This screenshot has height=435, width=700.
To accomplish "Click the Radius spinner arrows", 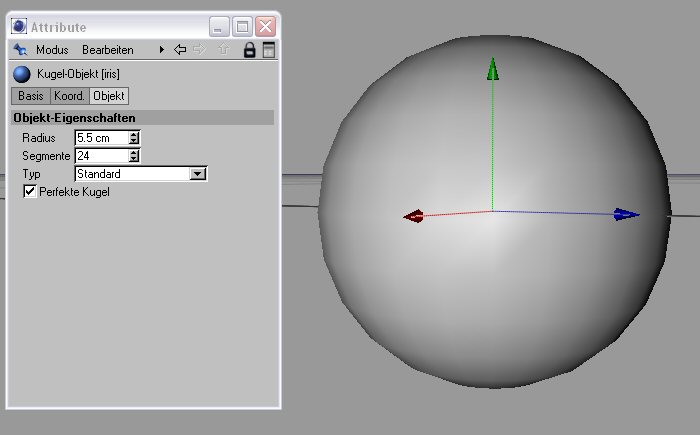I will point(134,138).
